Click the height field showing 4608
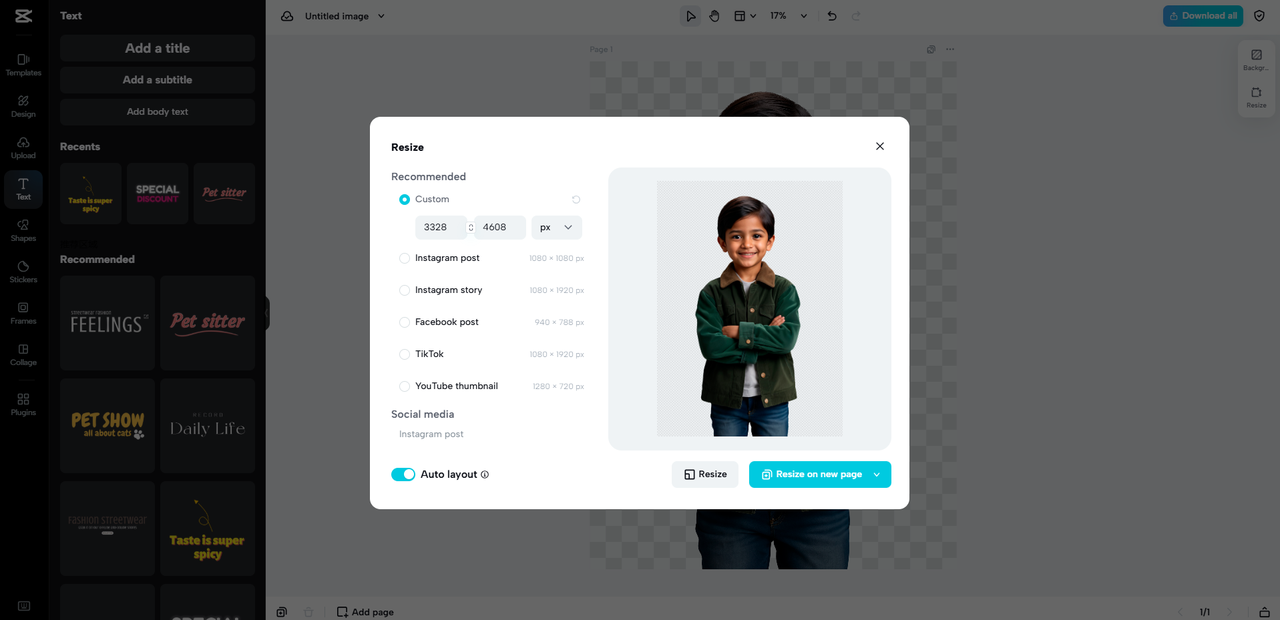This screenshot has width=1280, height=620. coord(500,227)
